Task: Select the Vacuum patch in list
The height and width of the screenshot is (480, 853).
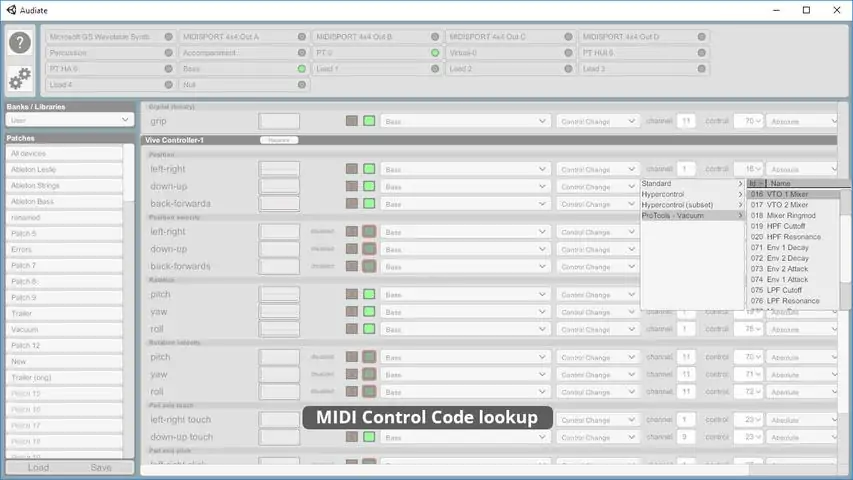Action: 64,329
